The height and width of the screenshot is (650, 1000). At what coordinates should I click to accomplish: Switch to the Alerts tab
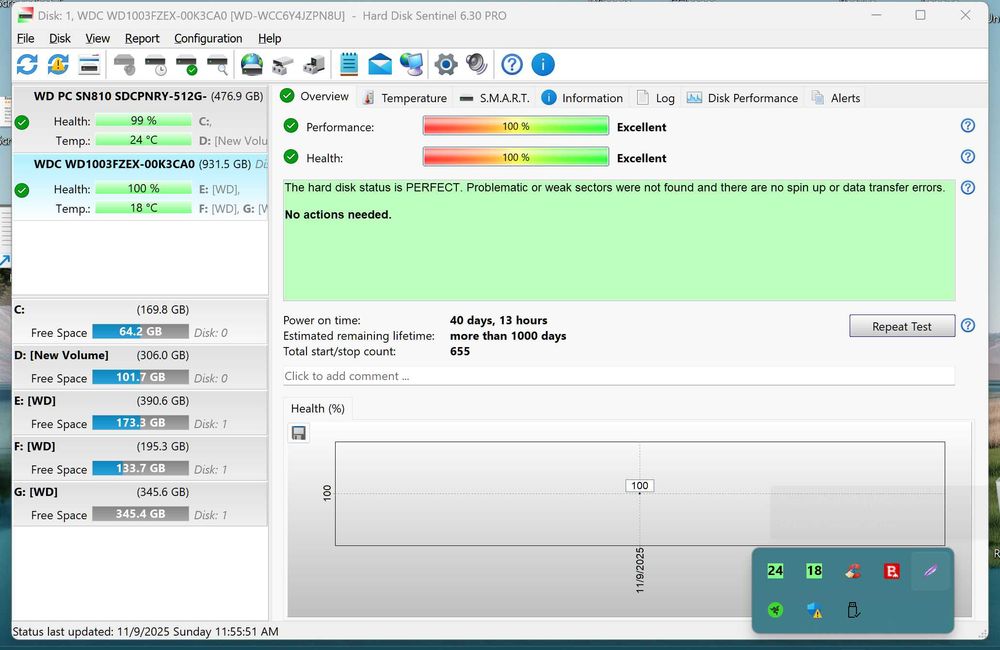click(836, 98)
